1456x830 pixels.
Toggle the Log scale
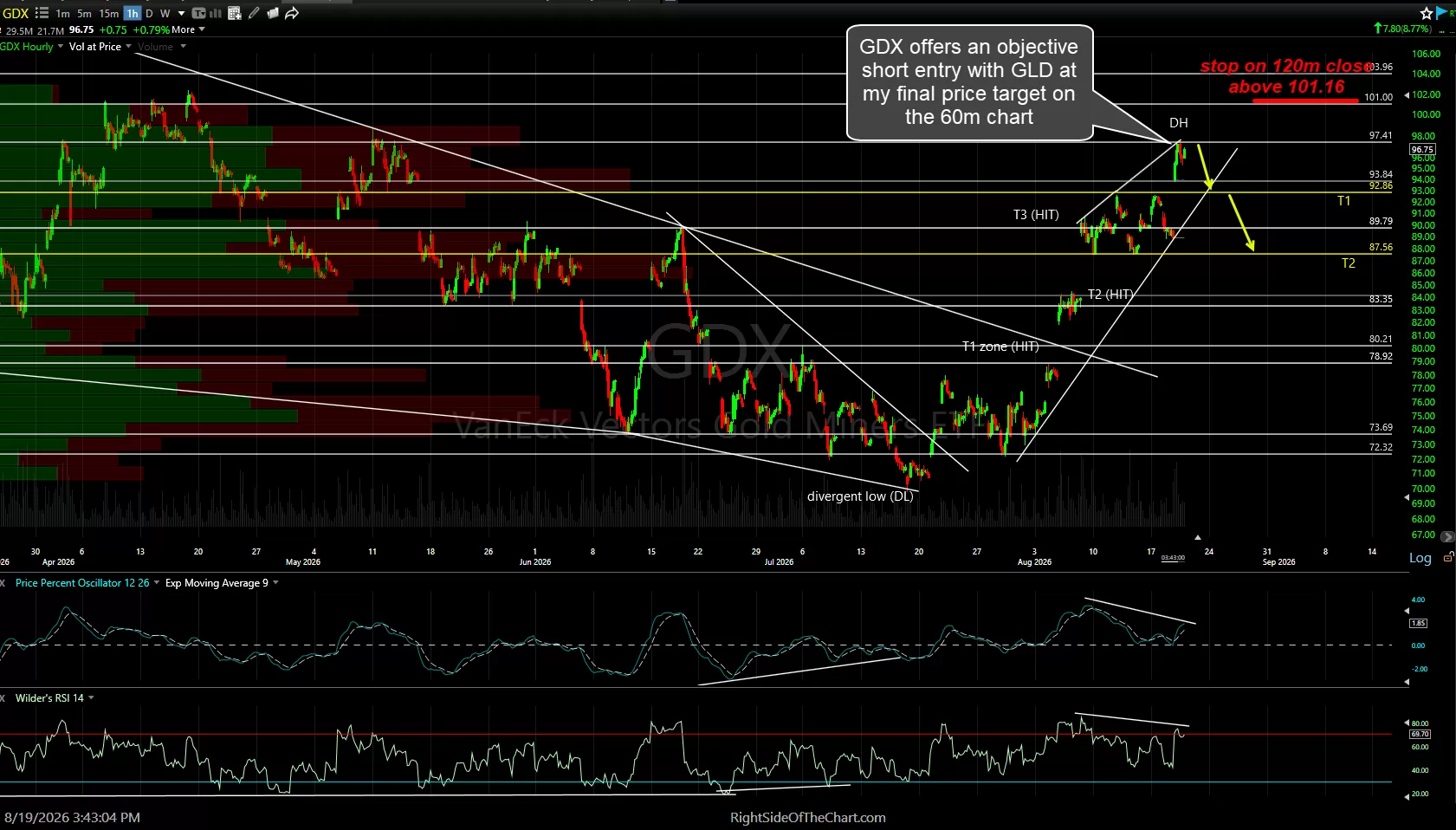1420,558
